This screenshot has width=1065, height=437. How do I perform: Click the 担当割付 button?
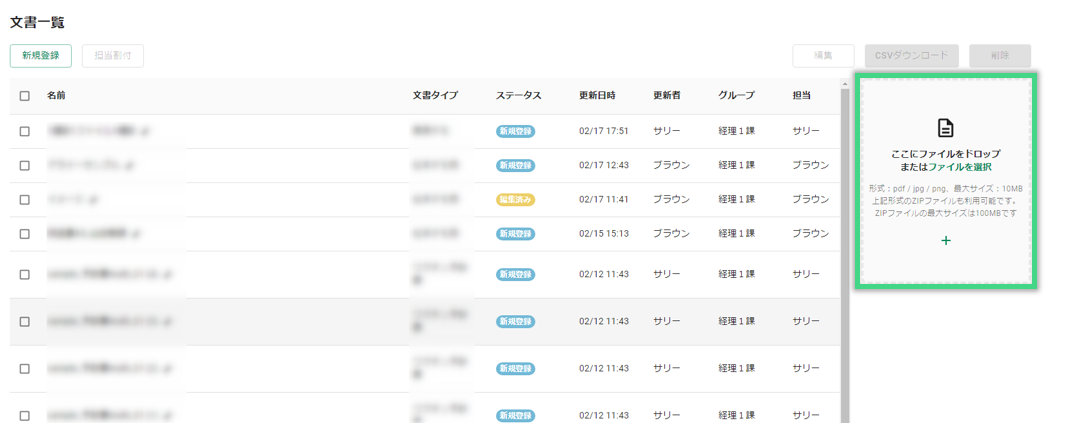pyautogui.click(x=112, y=56)
